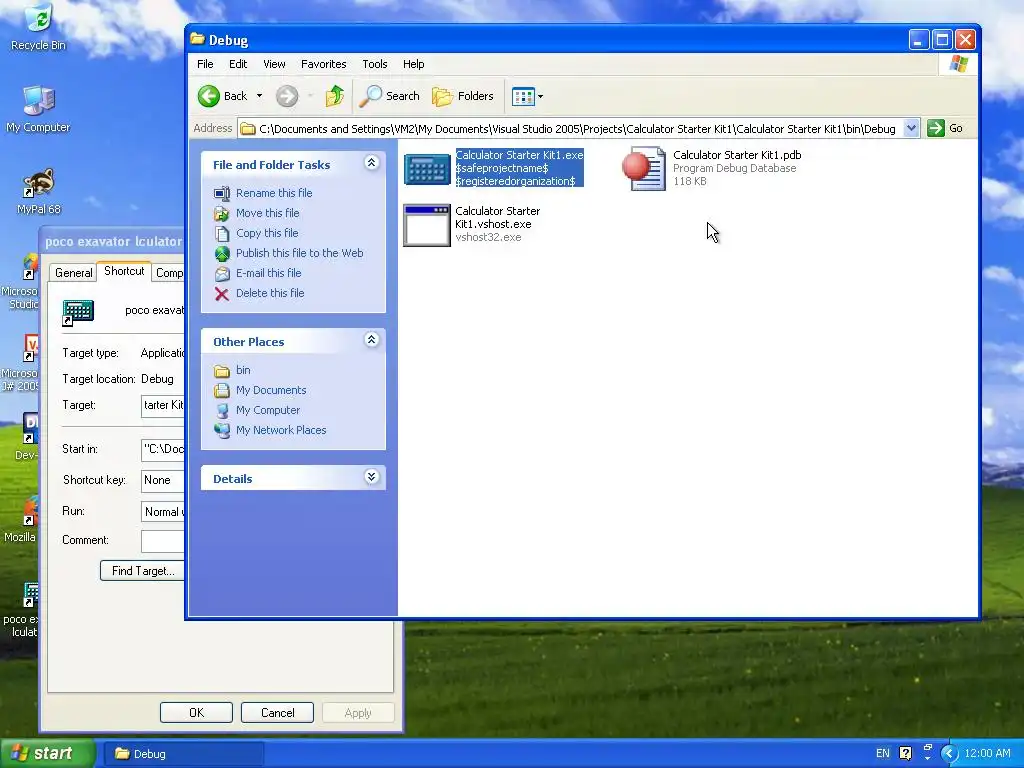This screenshot has height=768, width=1024.
Task: Select the MyPal 68 desktop icon
Action: click(x=39, y=191)
